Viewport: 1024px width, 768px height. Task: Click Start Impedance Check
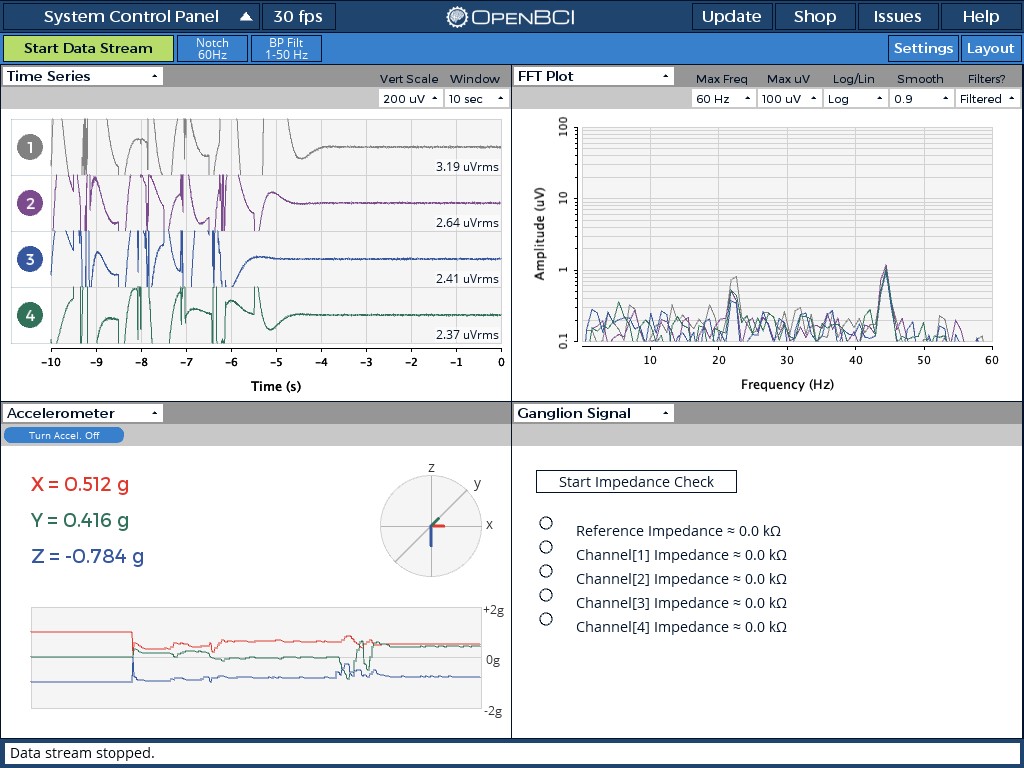coord(636,481)
